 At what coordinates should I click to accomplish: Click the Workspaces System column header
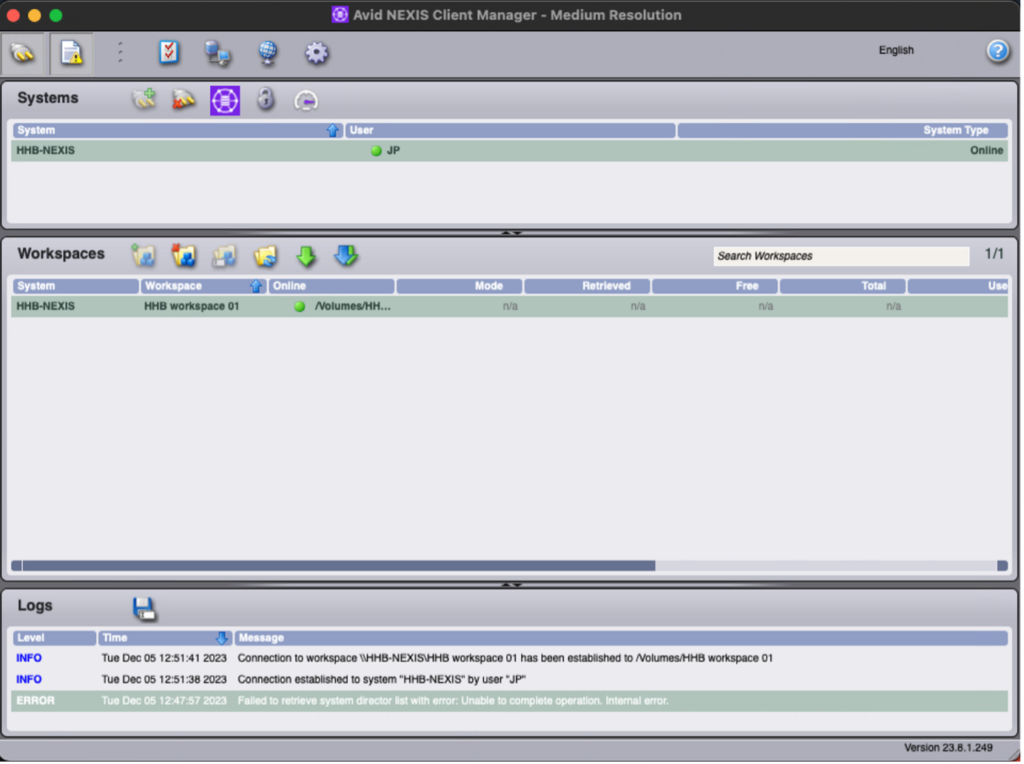[x=76, y=286]
